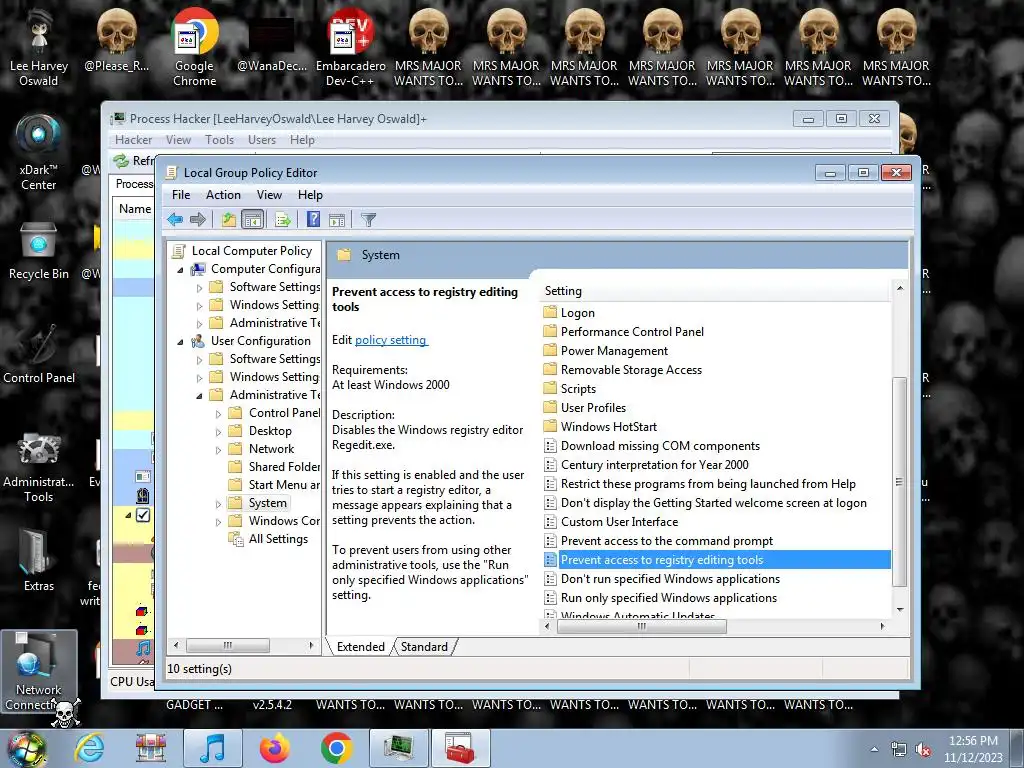The height and width of the screenshot is (768, 1024).
Task: Collapse Administrative Templates under User Configuration
Action: (x=199, y=396)
